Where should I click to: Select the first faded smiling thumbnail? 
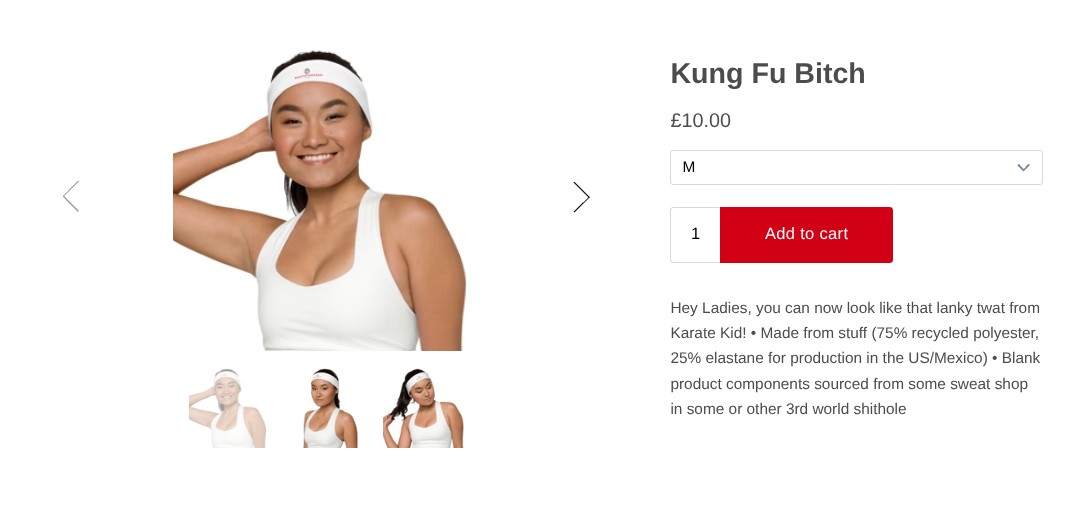tap(228, 408)
